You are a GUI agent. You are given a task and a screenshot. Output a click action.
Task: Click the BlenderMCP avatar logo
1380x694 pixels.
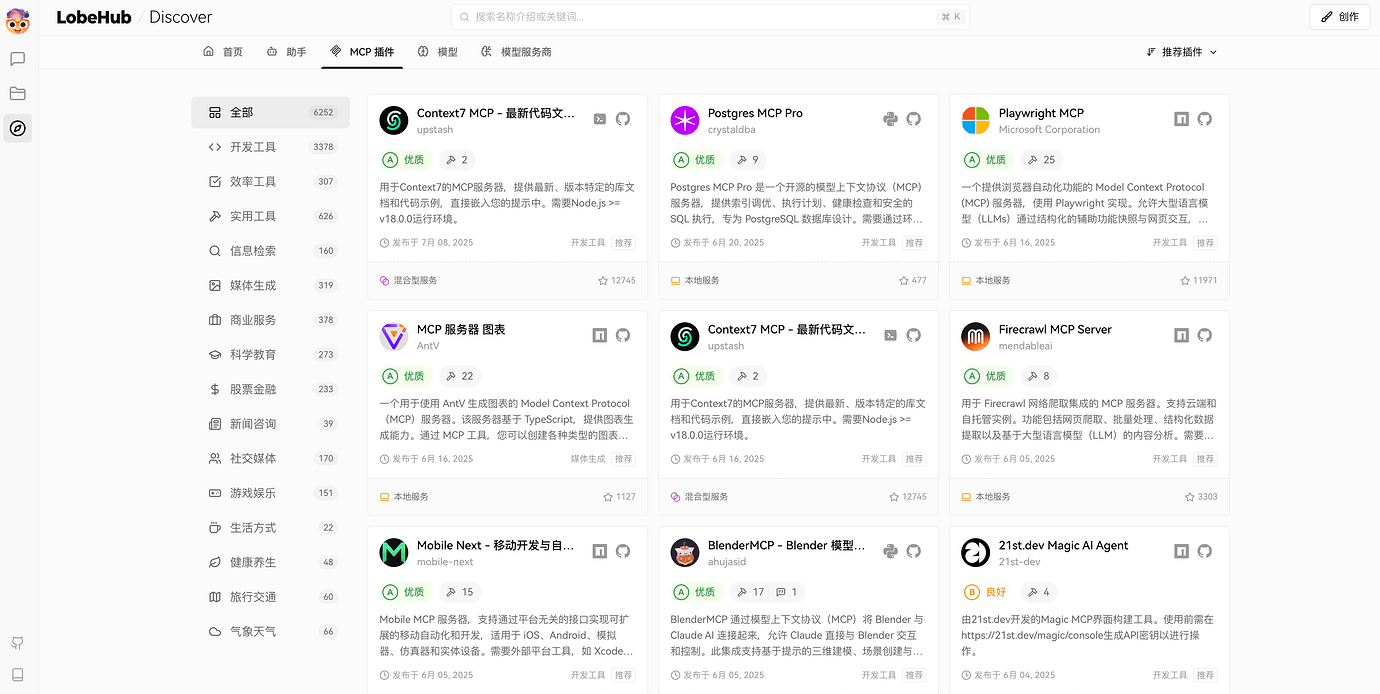coord(685,552)
